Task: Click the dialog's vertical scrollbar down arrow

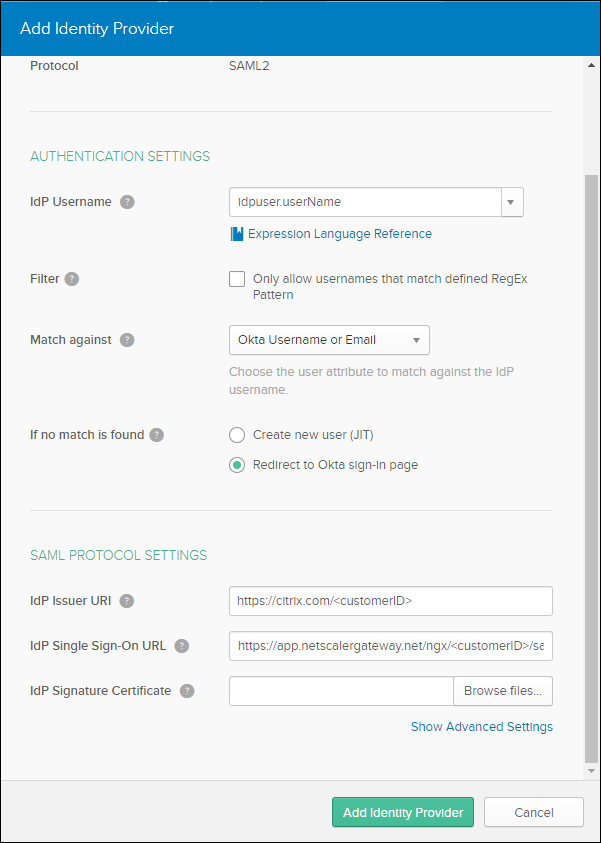Action: pos(592,772)
